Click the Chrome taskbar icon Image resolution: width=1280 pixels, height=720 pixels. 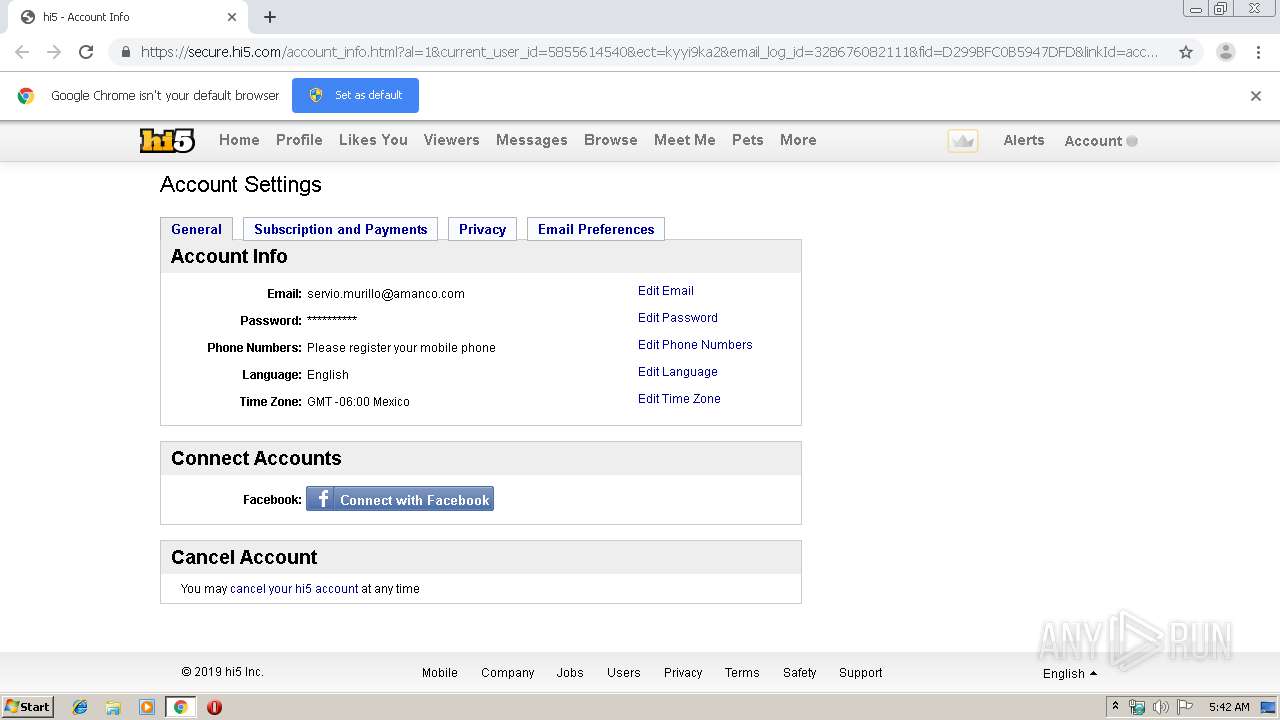coord(180,707)
